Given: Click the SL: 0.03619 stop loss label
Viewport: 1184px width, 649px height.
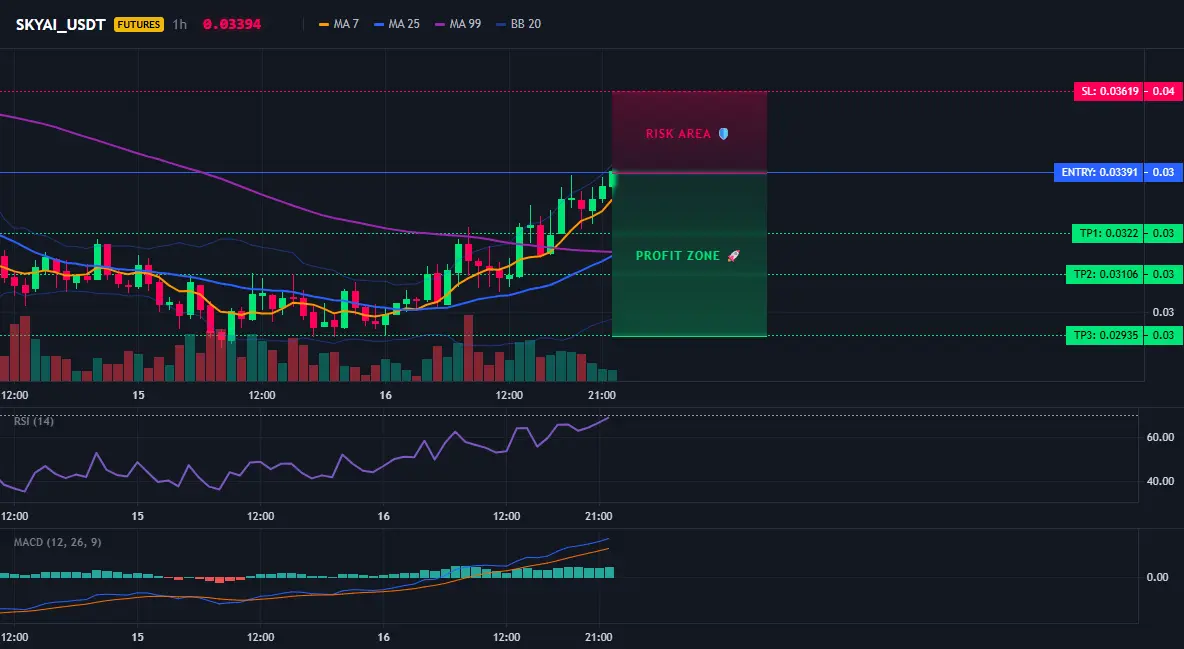Looking at the screenshot, I should (x=1108, y=91).
